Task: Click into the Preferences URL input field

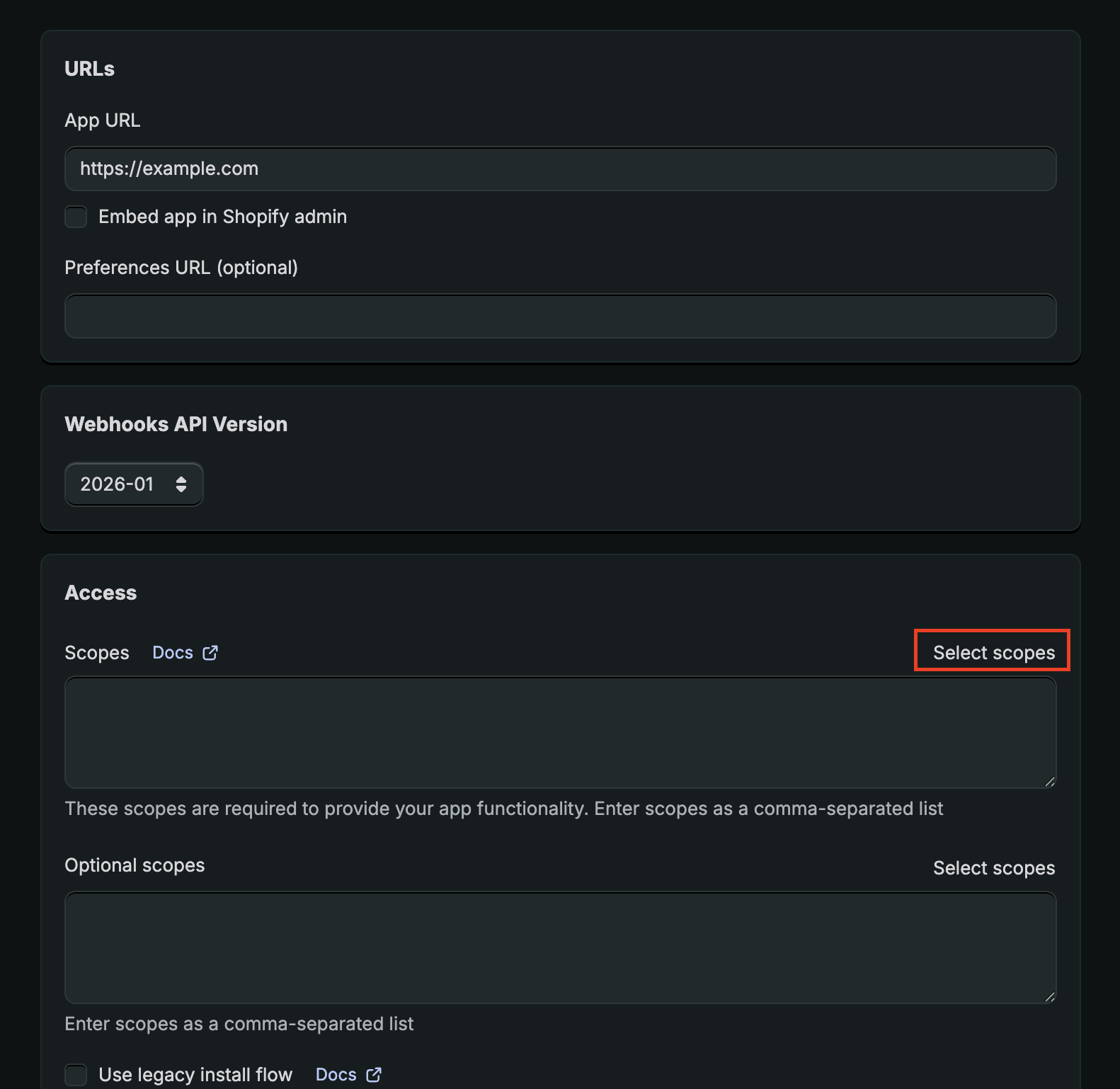Action: pyautogui.click(x=560, y=316)
